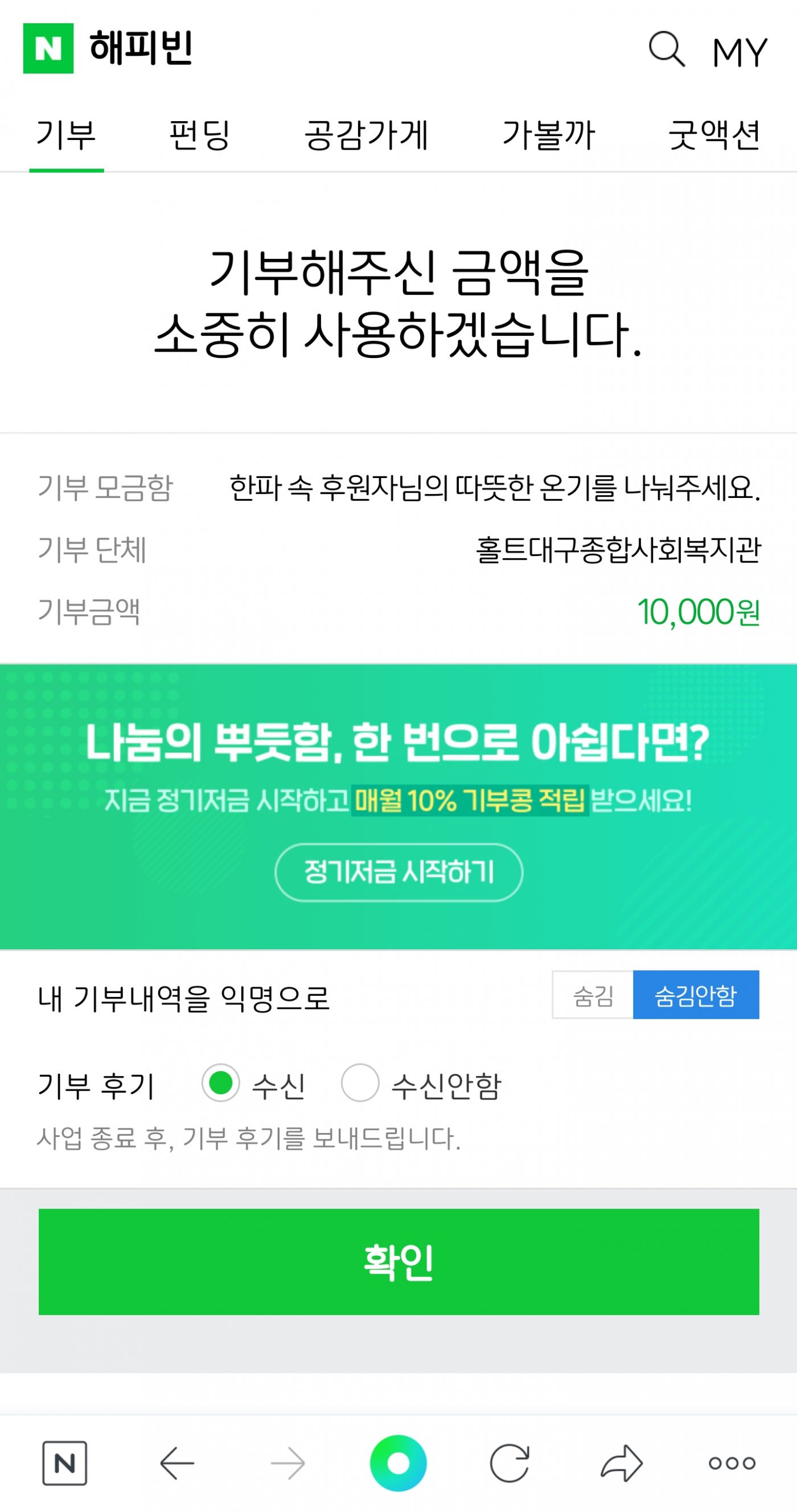This screenshot has height=1512, width=797.
Task: Tap the green Naver N logo
Action: coord(48,48)
